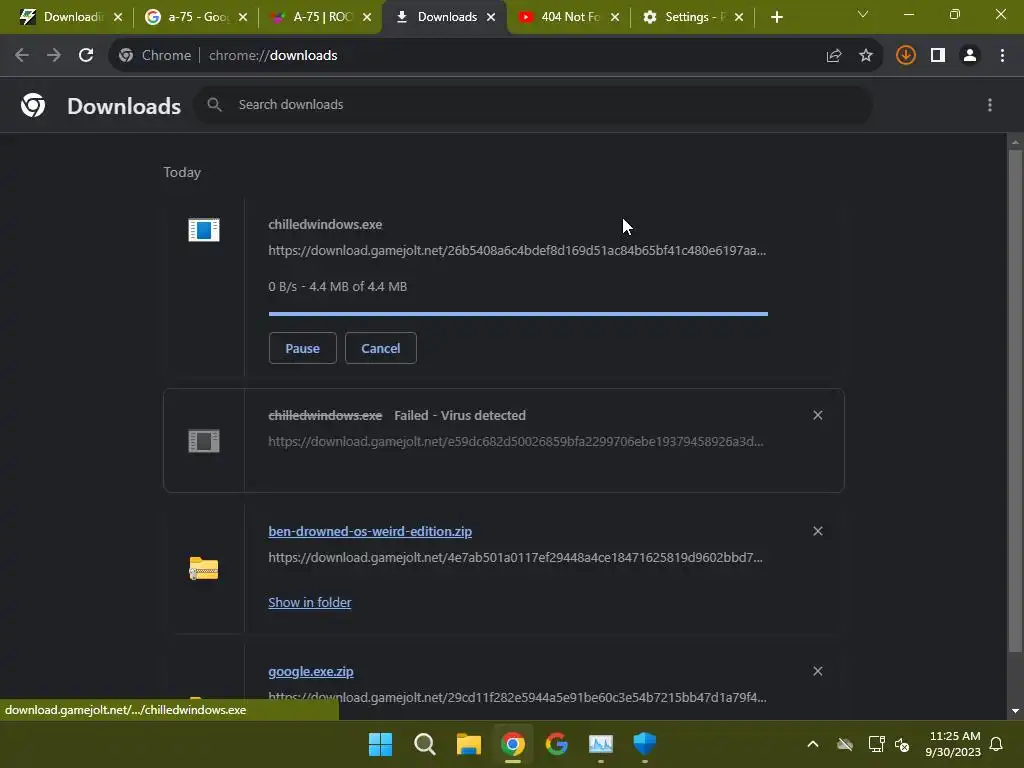Close the A-75 | ROO tab
This screenshot has width=1024, height=768.
pyautogui.click(x=367, y=17)
